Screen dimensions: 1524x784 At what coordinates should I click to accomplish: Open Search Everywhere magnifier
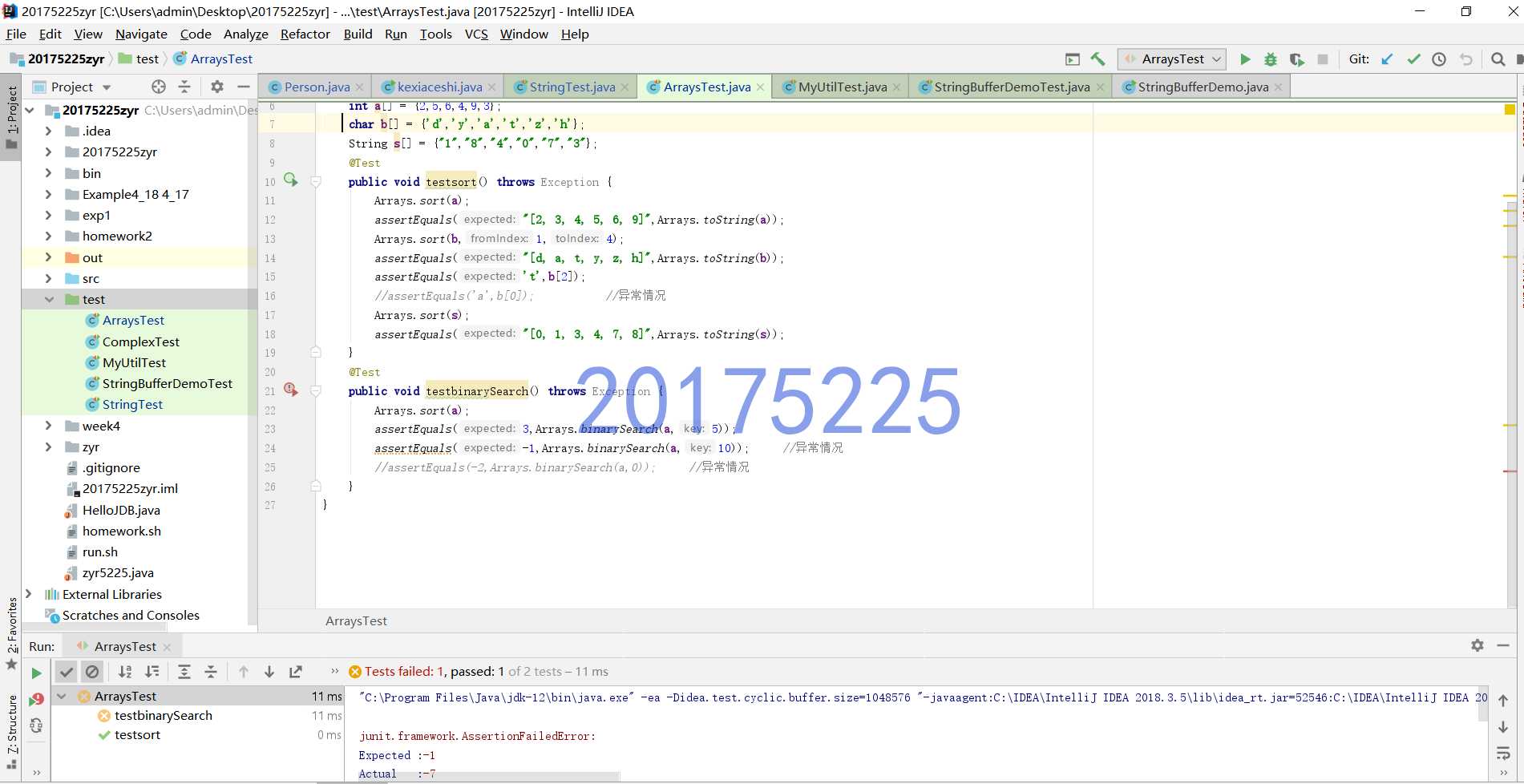[1498, 59]
